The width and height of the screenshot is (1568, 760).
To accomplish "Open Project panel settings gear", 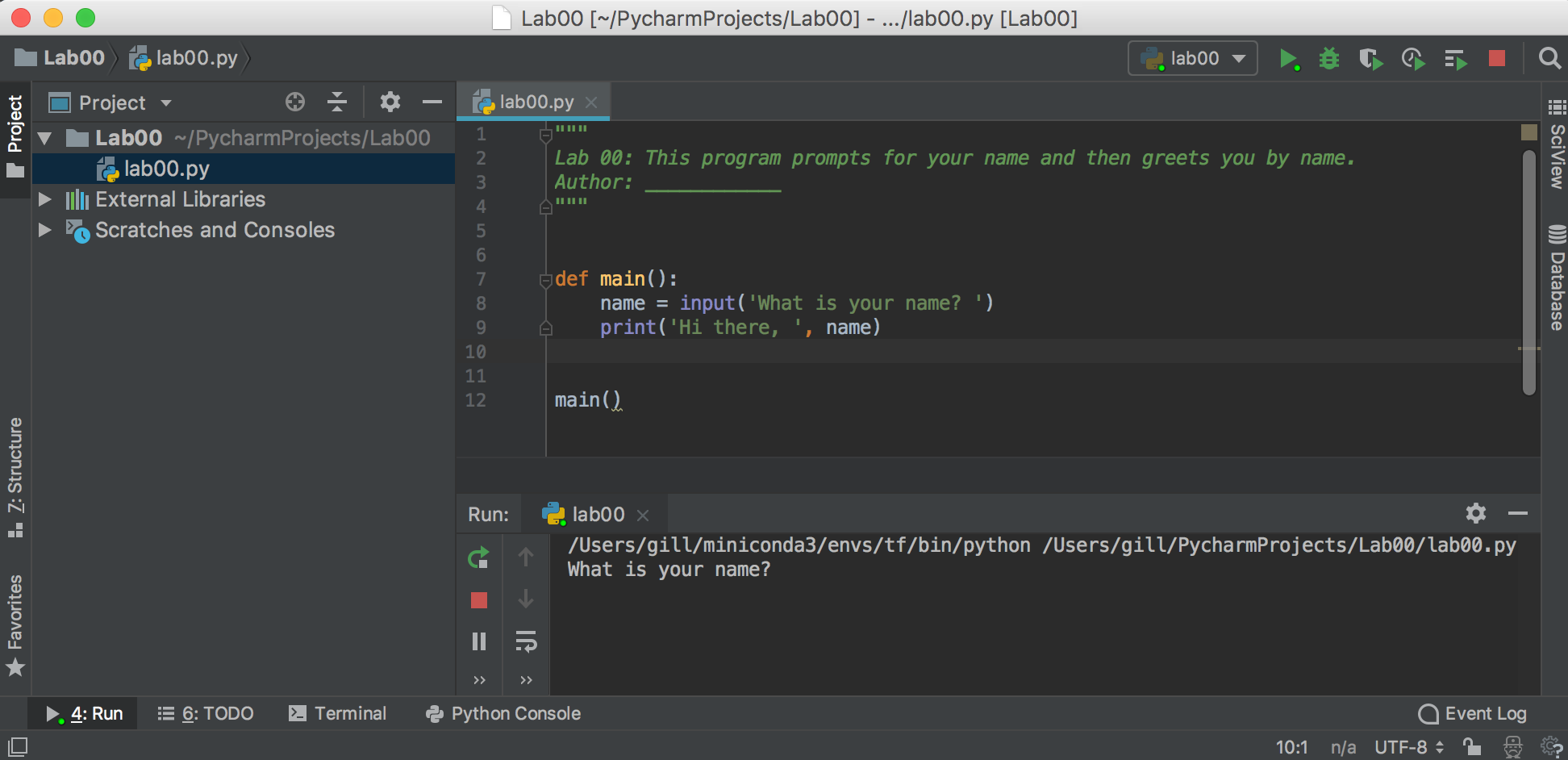I will pyautogui.click(x=390, y=102).
